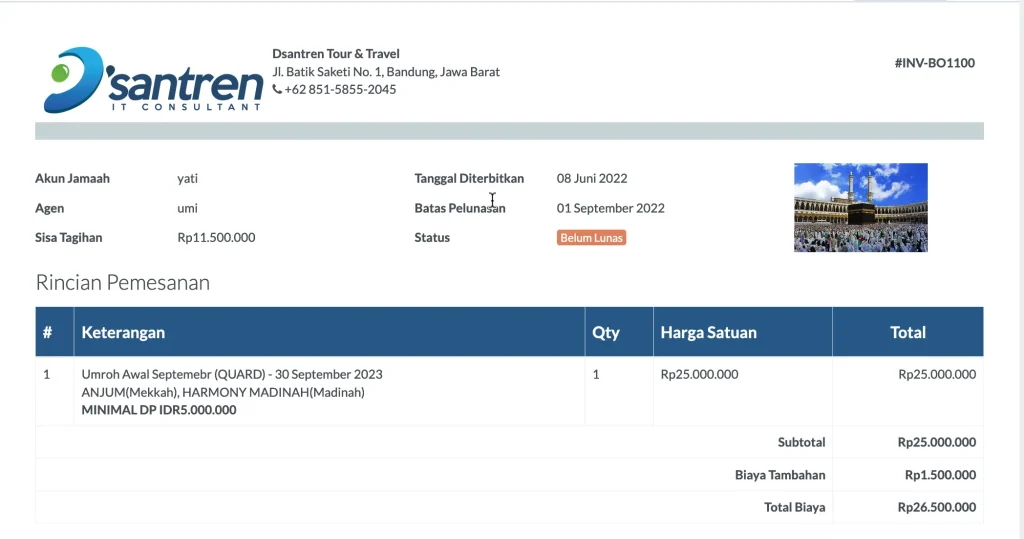Screen dimensions: 1024x539
Task: Click the Tanggal Diterbitkan date 08 Juni 2022
Action: 592,179
